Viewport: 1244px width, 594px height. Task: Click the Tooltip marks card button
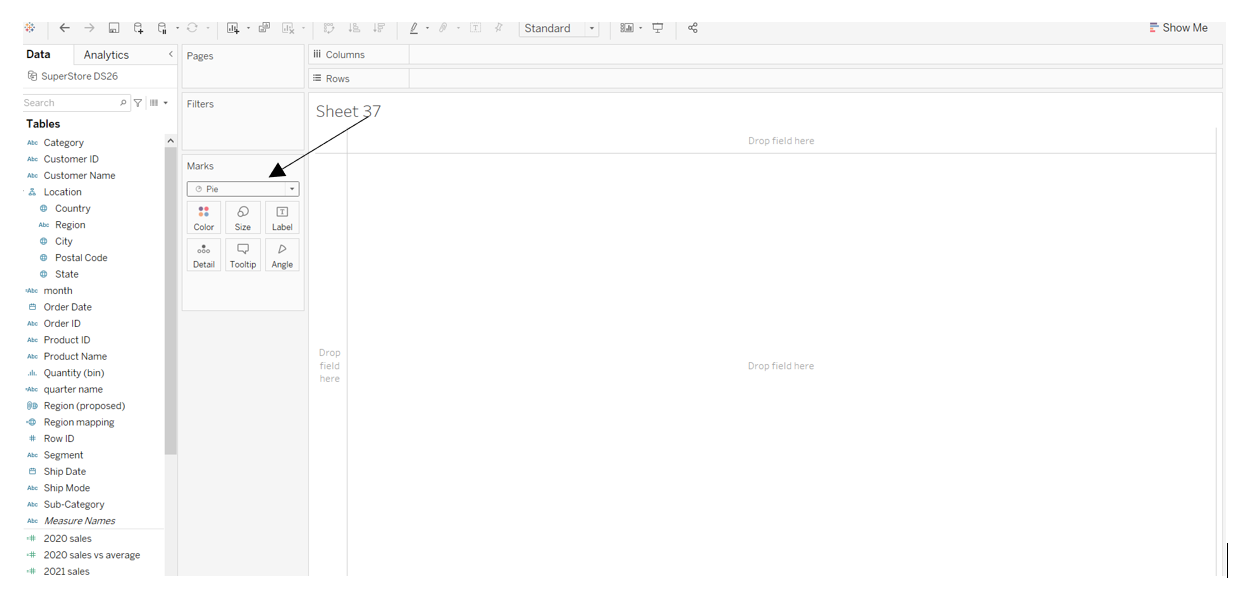click(x=243, y=255)
